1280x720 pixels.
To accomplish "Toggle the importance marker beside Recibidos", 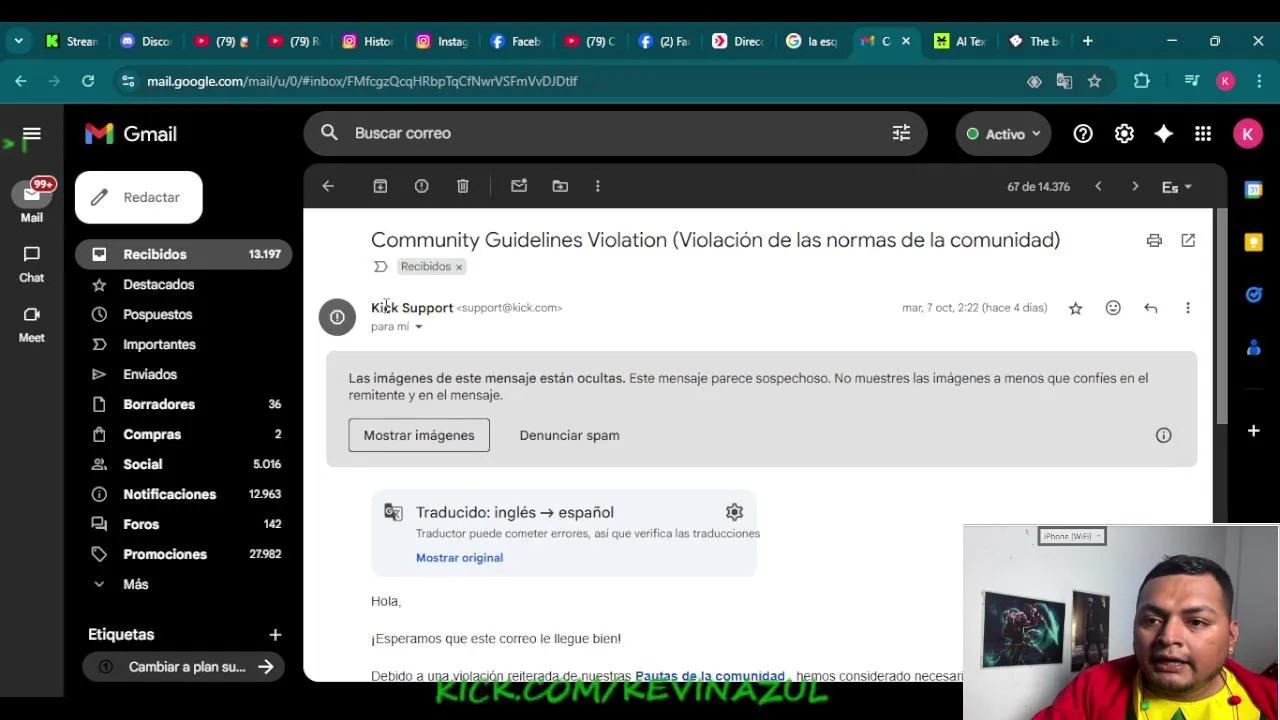I will click(380, 267).
